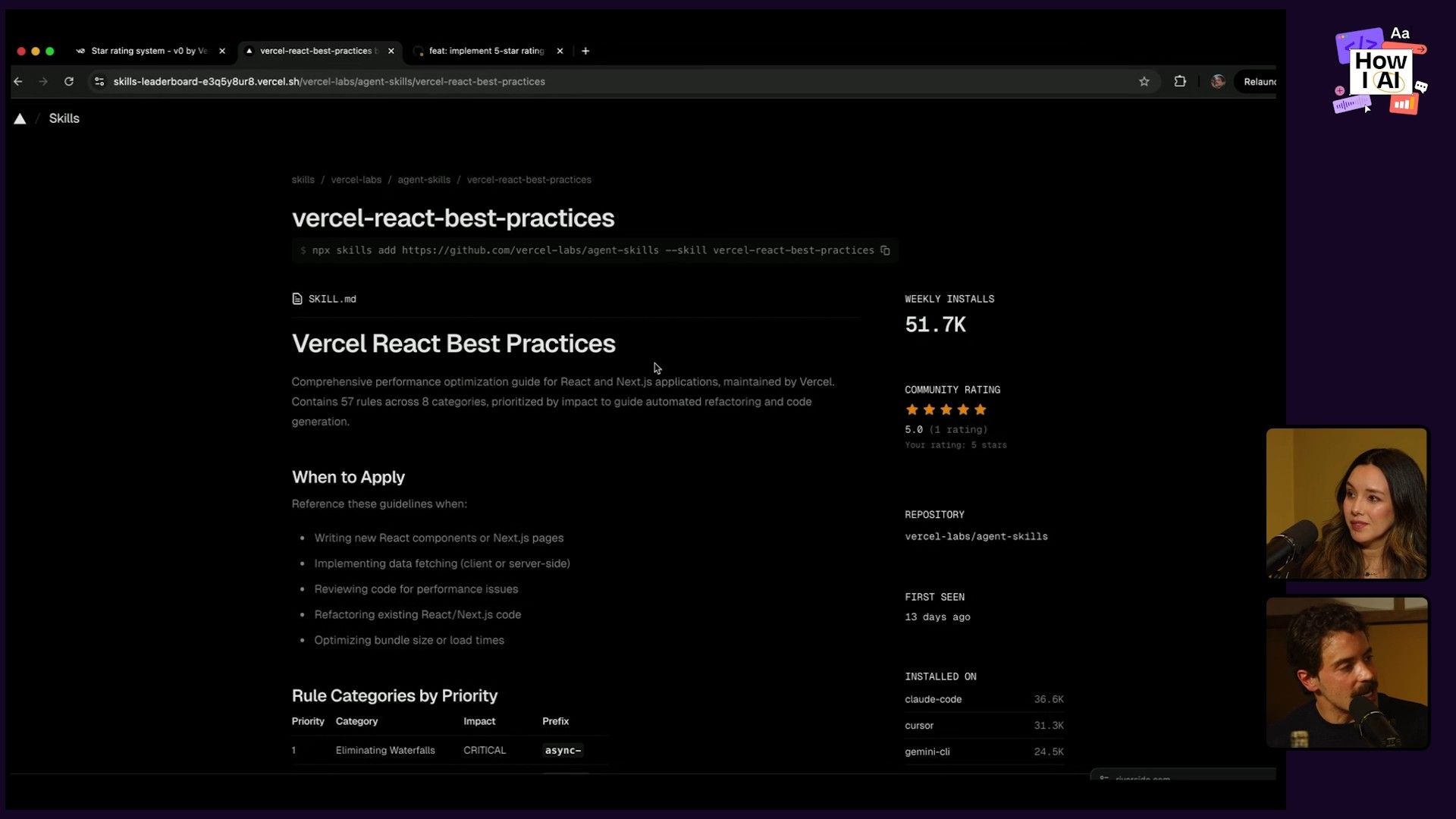Screen dimensions: 1456x819
Task: Bookmark this page with the star icon
Action: (x=1144, y=82)
